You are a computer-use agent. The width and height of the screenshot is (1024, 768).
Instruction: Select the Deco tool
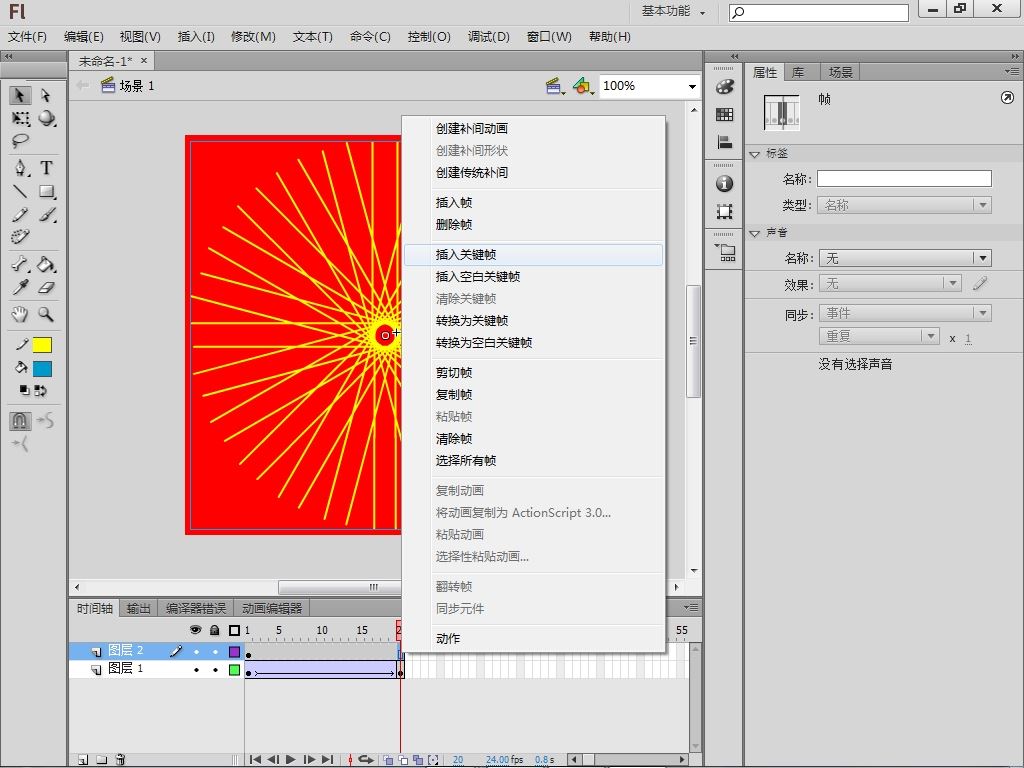click(20, 236)
